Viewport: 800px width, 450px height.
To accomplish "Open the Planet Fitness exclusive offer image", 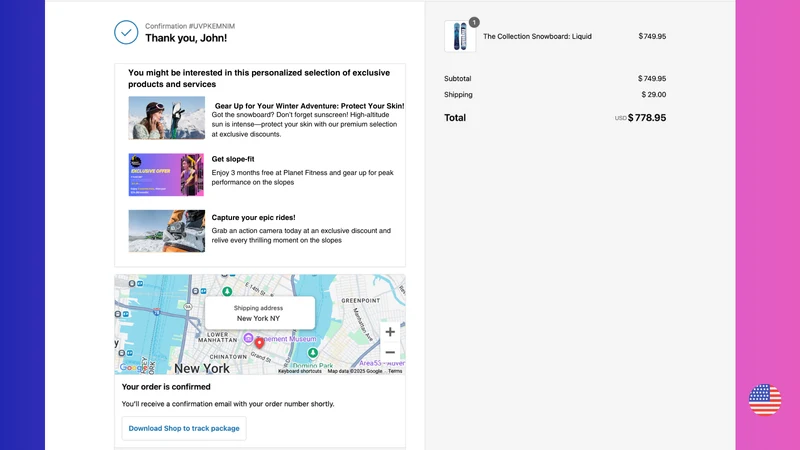I will pyautogui.click(x=166, y=174).
